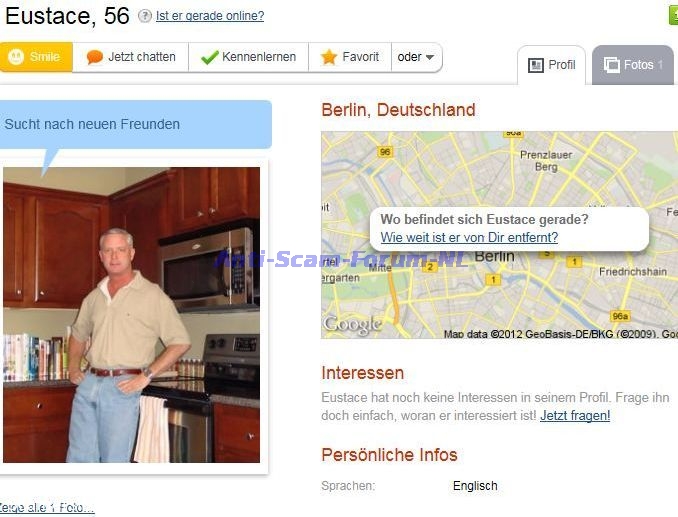Click the Fotos tab gallery icon
The height and width of the screenshot is (517, 678).
[x=611, y=65]
